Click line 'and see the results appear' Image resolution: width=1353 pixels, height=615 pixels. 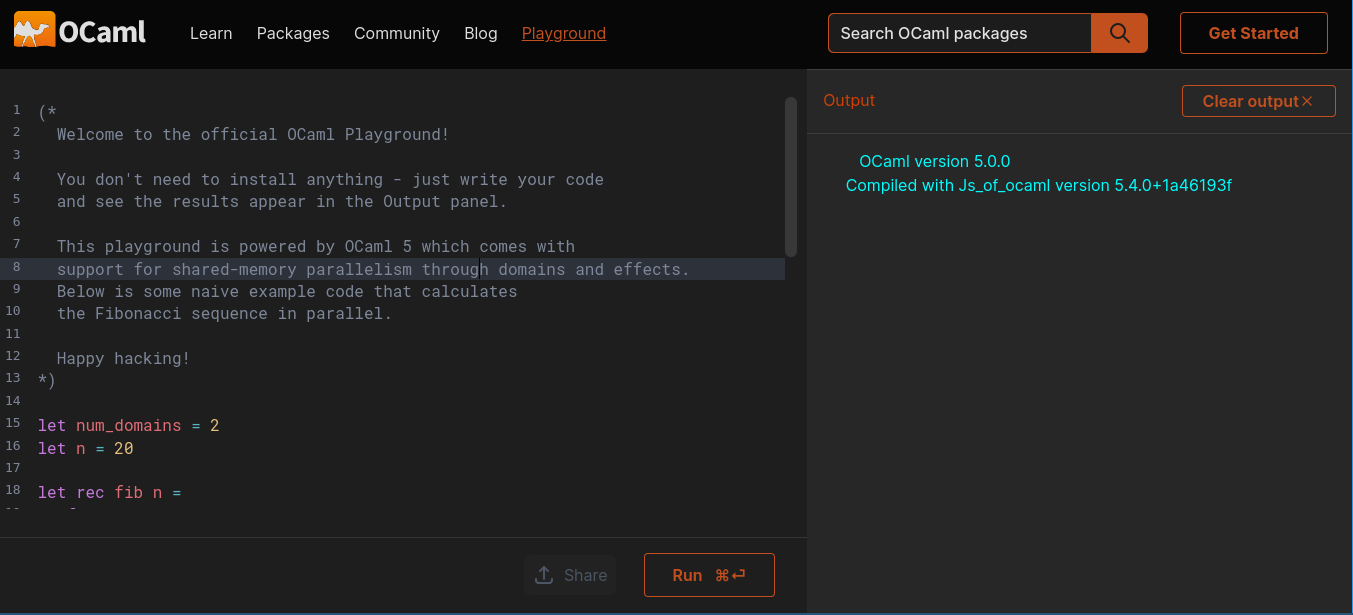coord(282,201)
